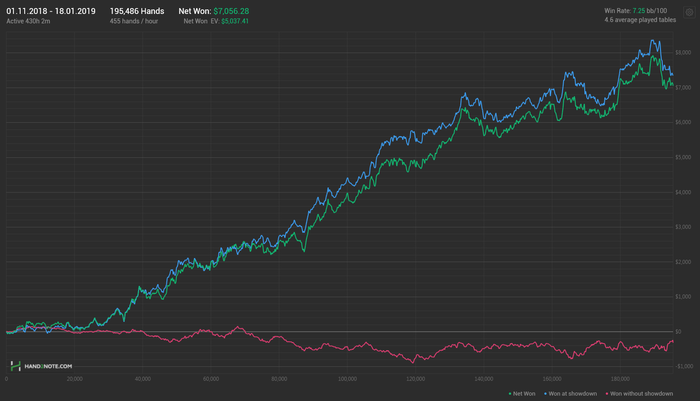This screenshot has width=700, height=401.
Task: Open the HAND2NOTE.COM watermark link
Action: [x=48, y=366]
